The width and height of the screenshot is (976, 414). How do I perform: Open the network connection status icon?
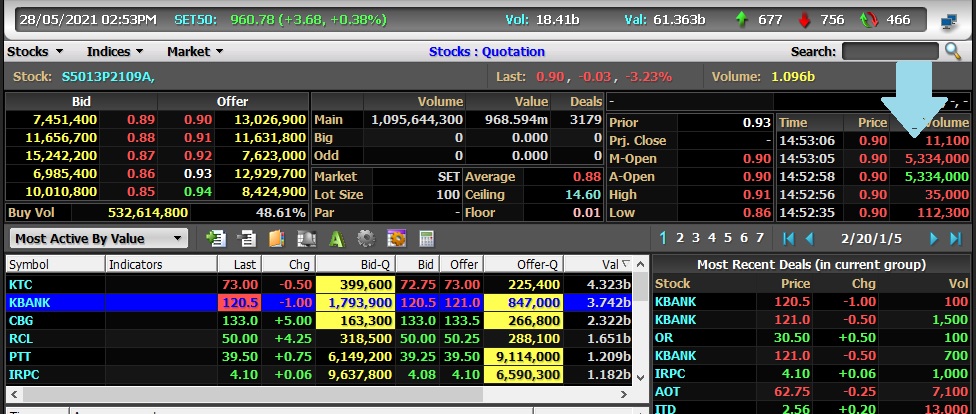(x=949, y=21)
